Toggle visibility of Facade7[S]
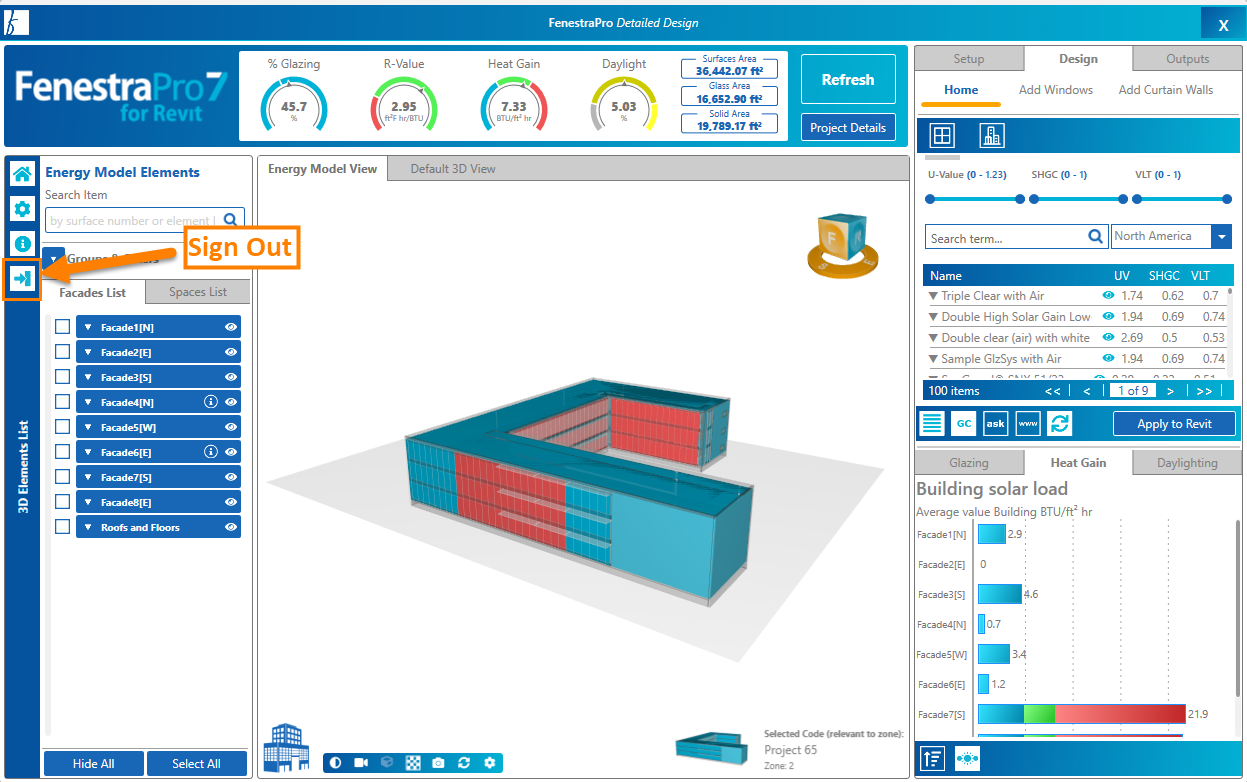 pyautogui.click(x=231, y=477)
